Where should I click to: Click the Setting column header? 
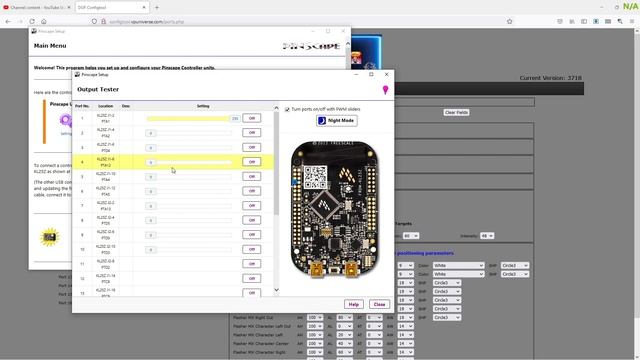tap(203, 106)
